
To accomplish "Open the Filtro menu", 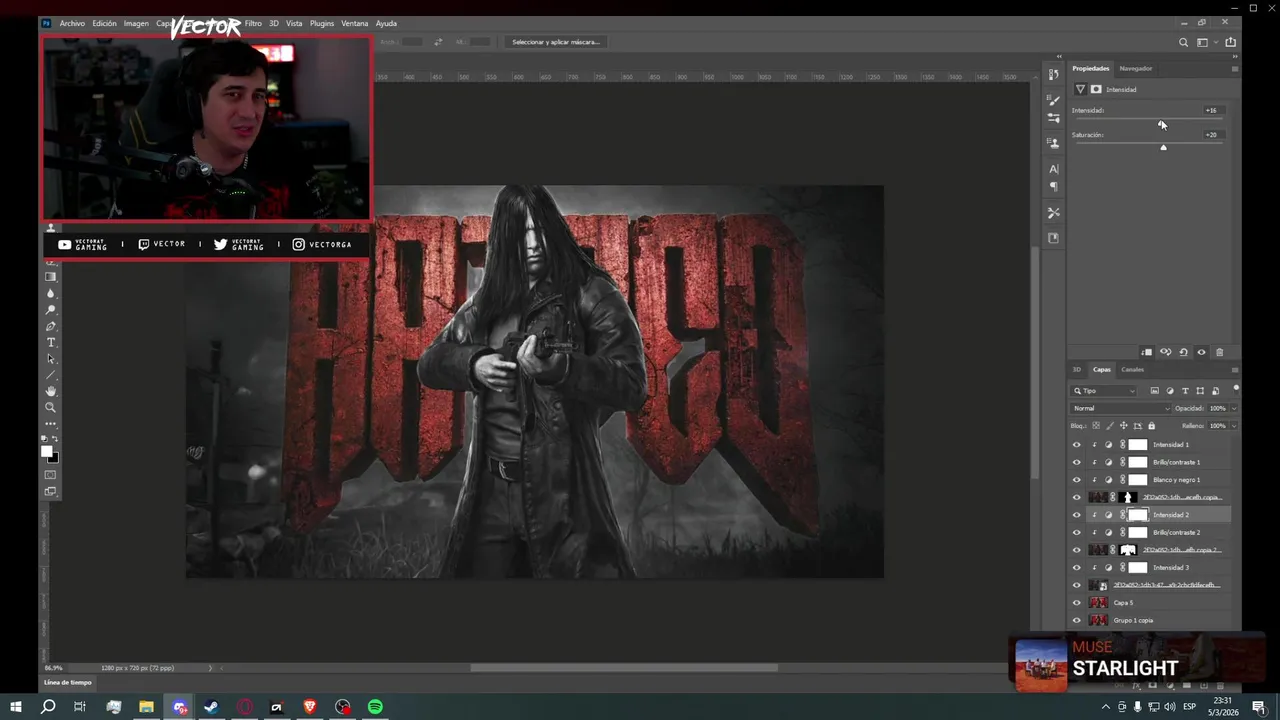I will [x=253, y=23].
